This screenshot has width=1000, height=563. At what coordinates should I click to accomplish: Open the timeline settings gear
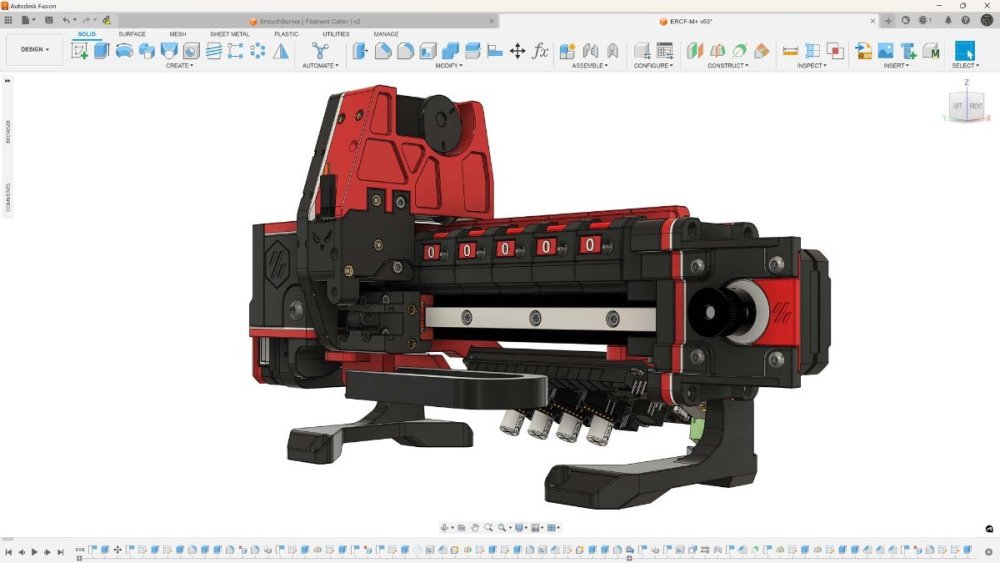pyautogui.click(x=989, y=552)
